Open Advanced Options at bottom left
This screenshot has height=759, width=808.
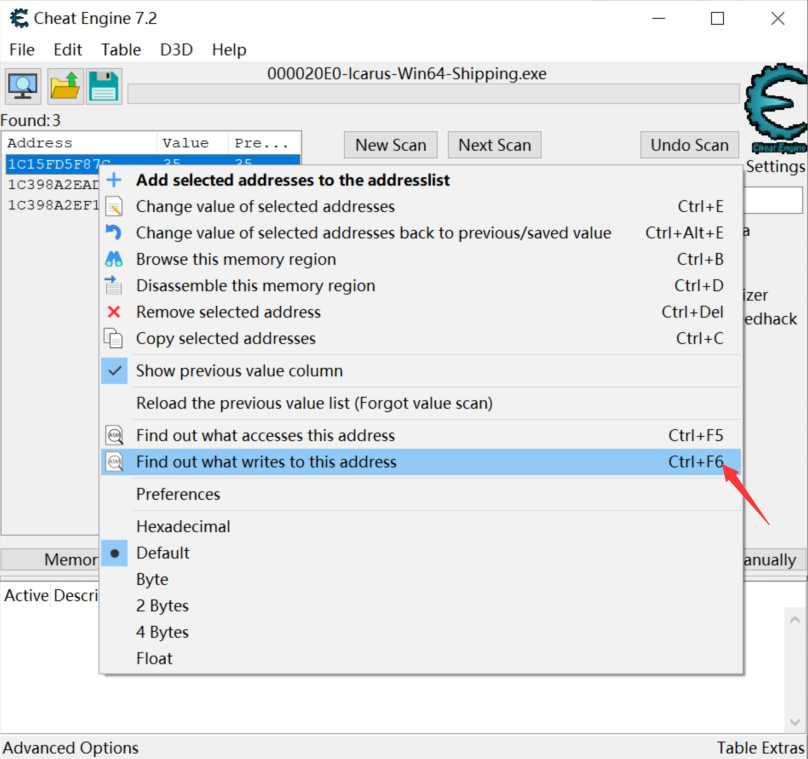71,748
